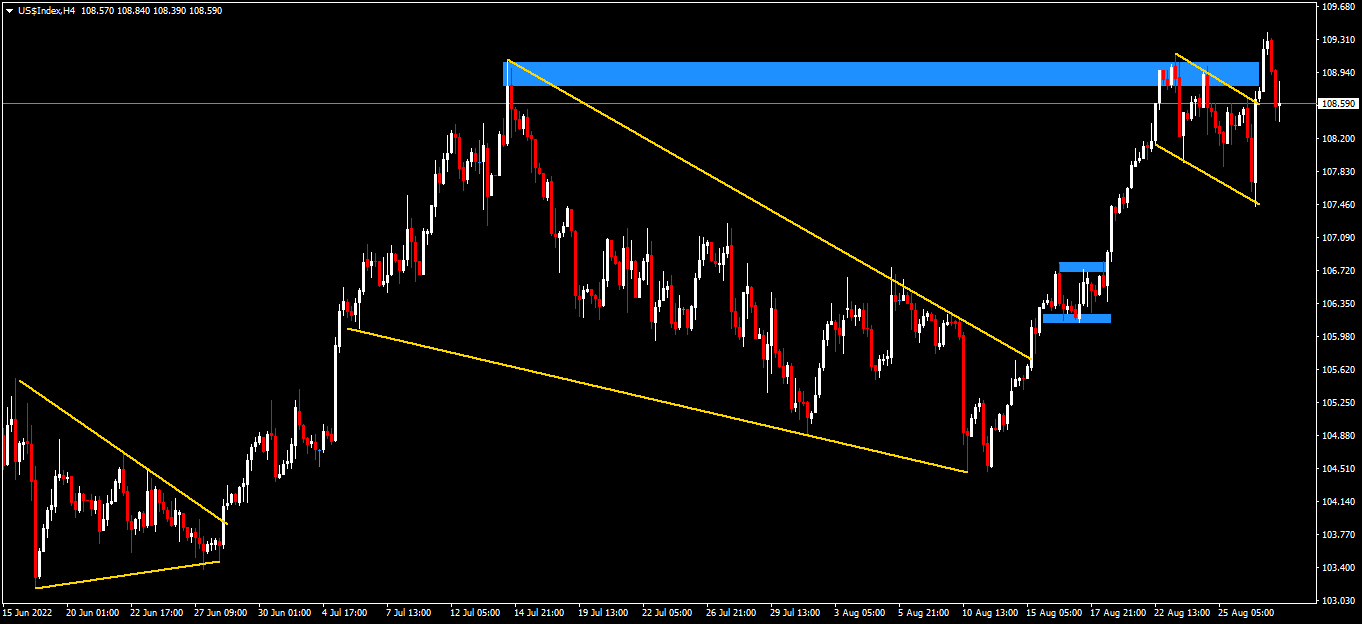Select the lower yellow line of August flag
The height and width of the screenshot is (624, 1362).
1207,176
